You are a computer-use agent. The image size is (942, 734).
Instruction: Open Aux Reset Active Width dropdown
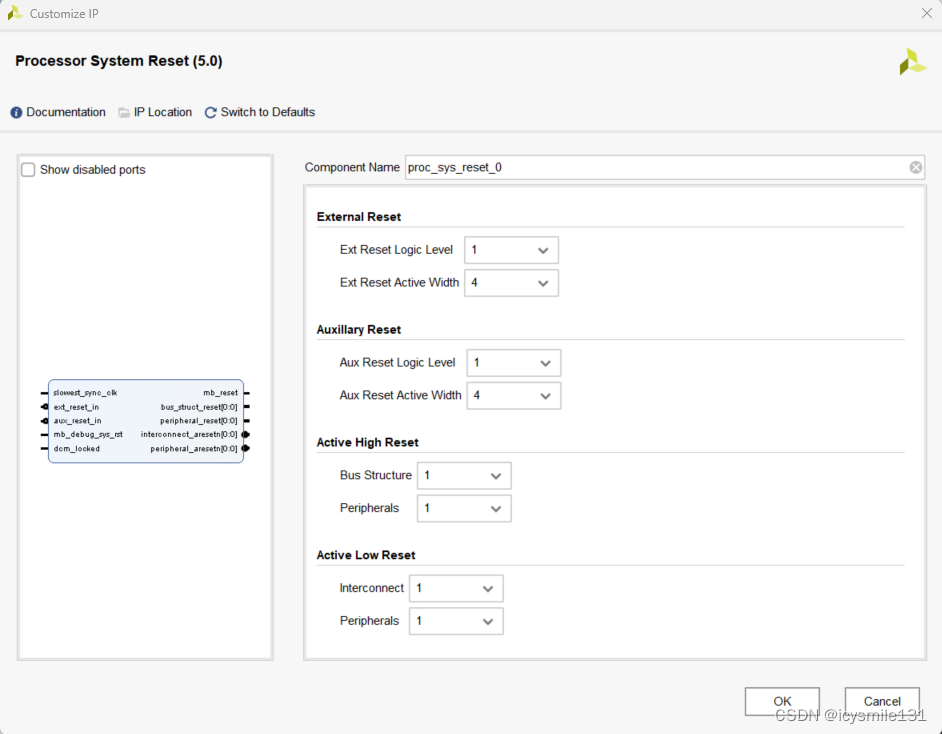click(514, 396)
